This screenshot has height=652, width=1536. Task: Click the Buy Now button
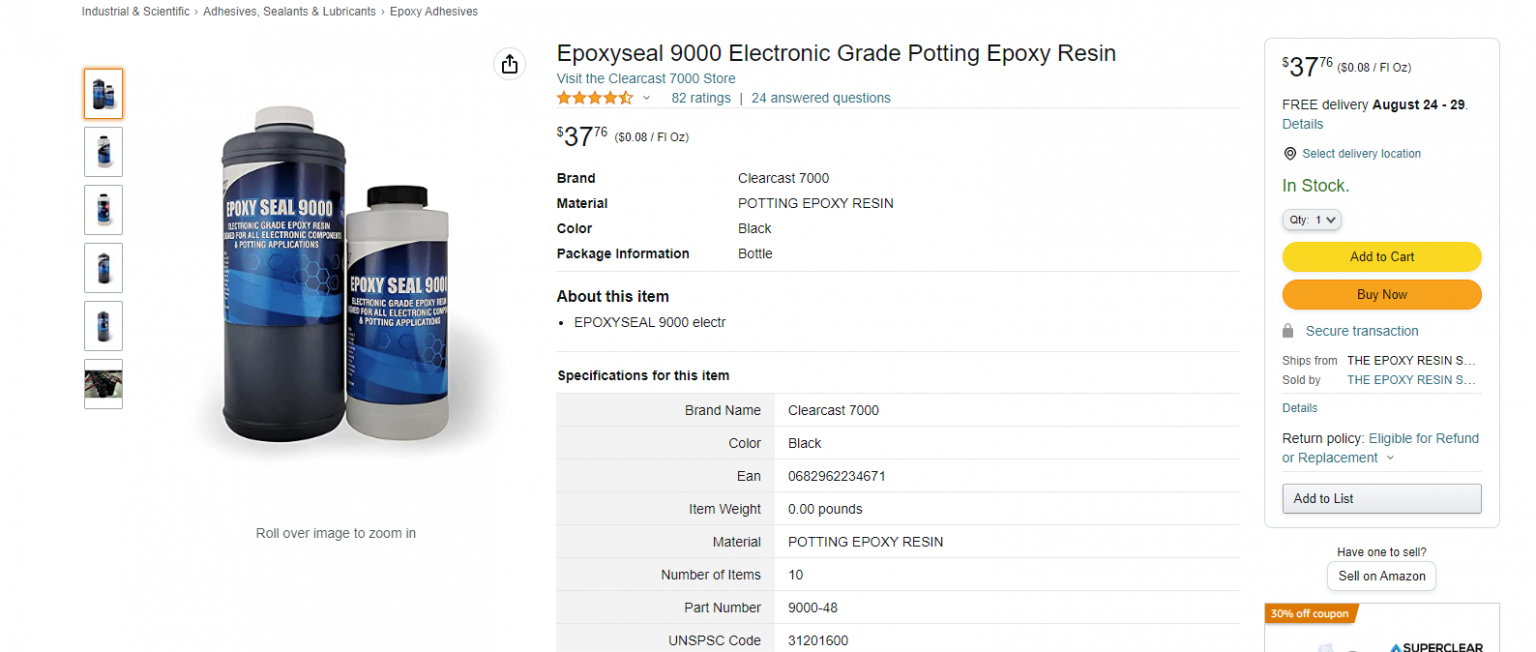click(1381, 294)
